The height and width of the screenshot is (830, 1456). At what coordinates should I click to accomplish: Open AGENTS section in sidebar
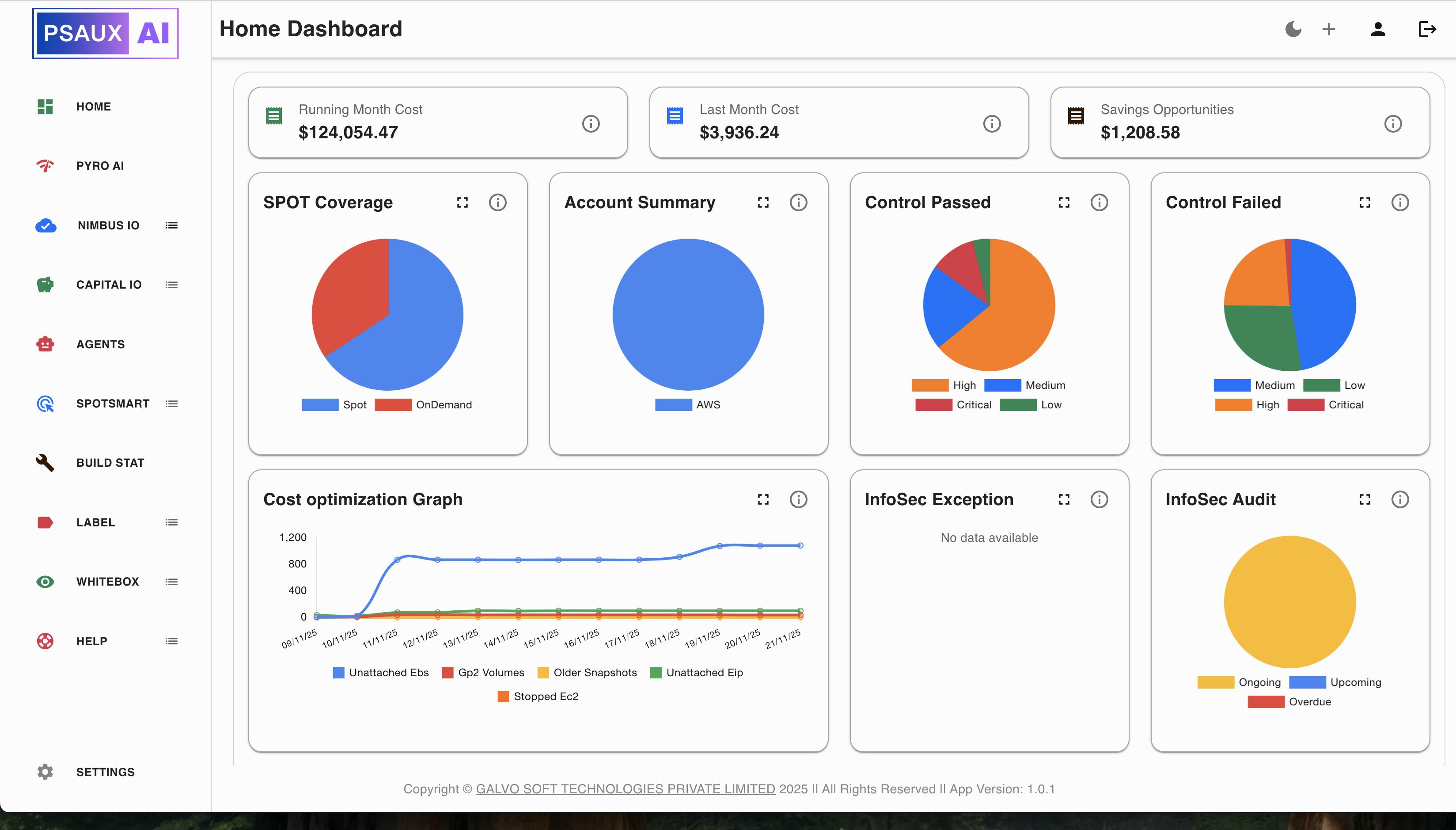click(x=100, y=344)
